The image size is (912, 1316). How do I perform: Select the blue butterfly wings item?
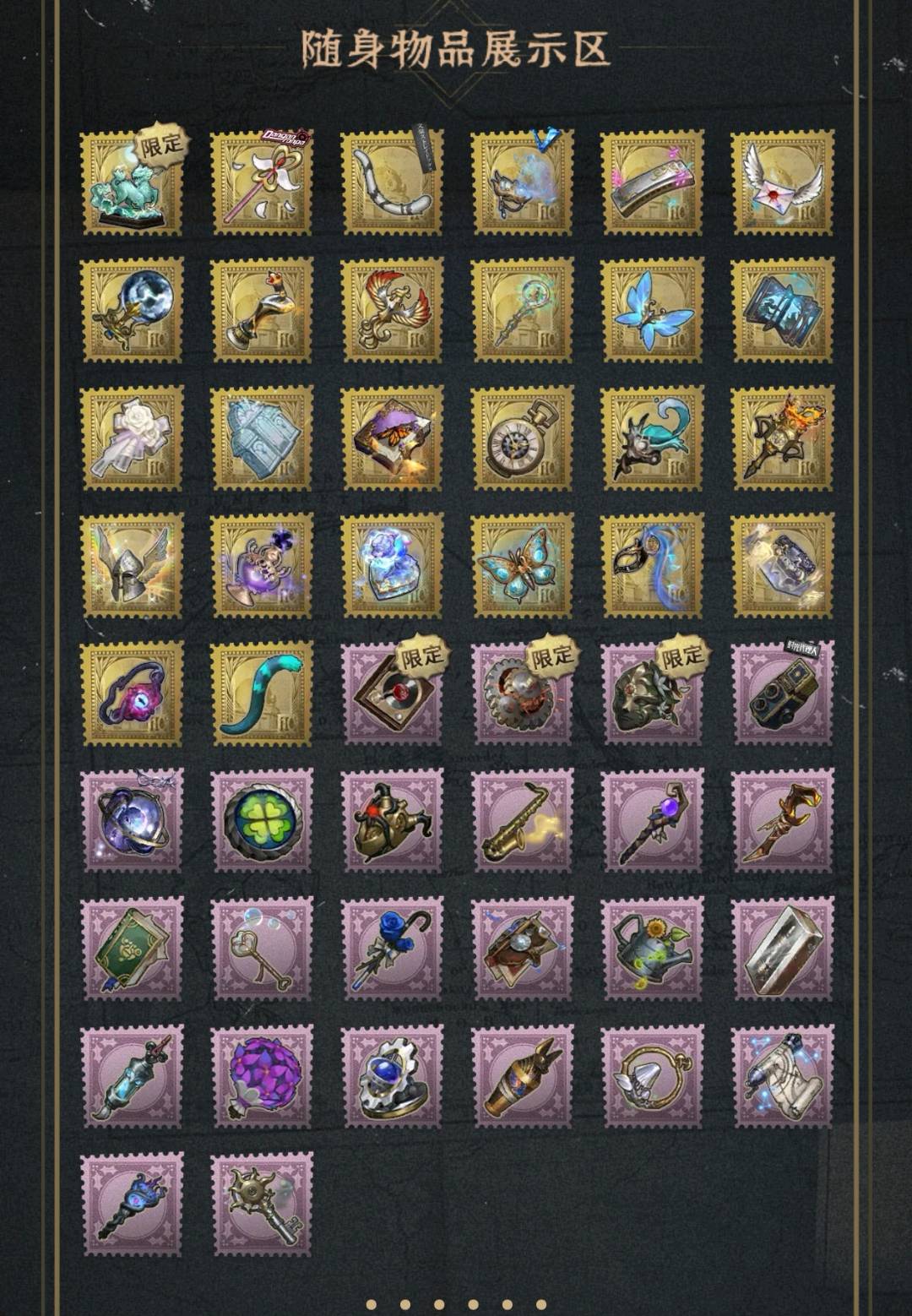(652, 310)
